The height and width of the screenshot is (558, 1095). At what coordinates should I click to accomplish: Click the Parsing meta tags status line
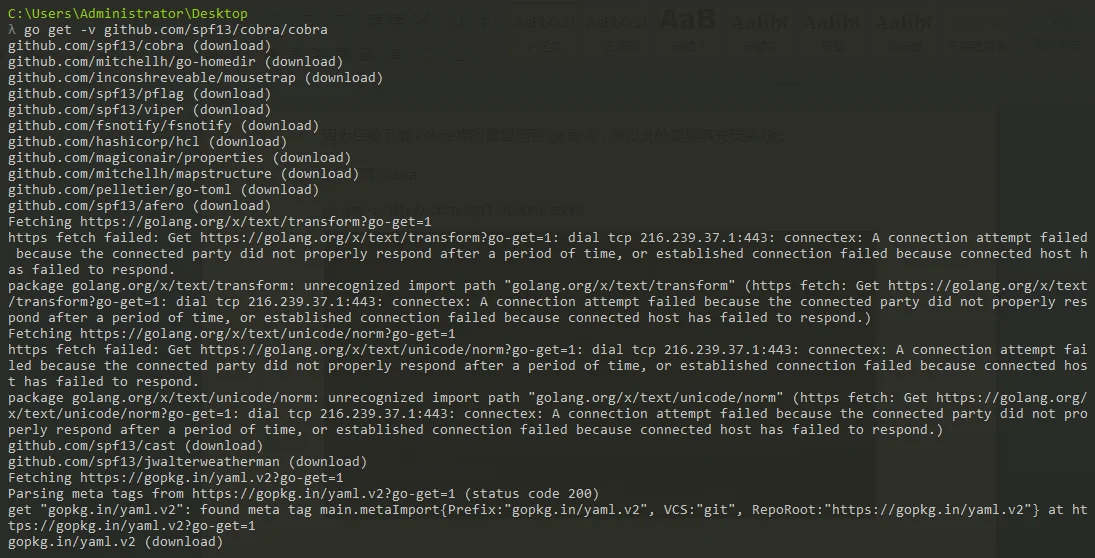pyautogui.click(x=303, y=494)
